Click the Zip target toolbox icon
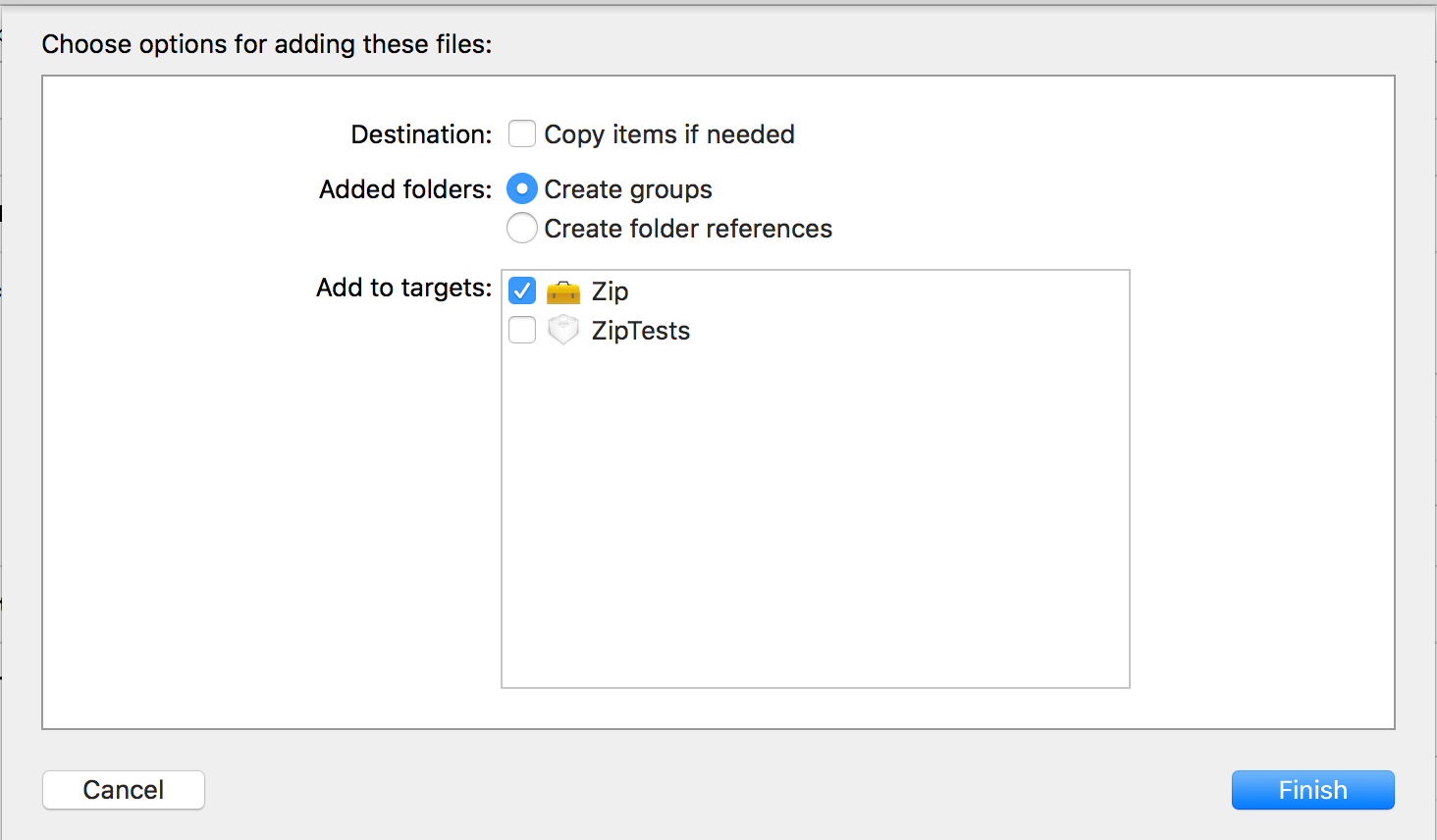 click(x=562, y=290)
